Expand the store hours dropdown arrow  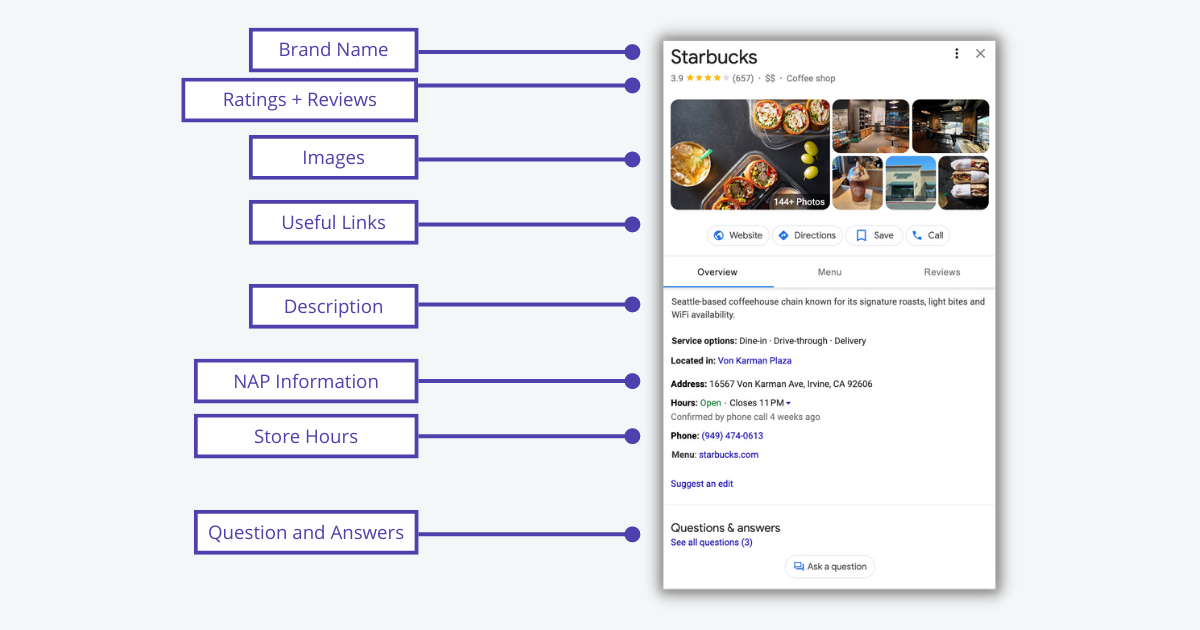pyautogui.click(x=788, y=404)
